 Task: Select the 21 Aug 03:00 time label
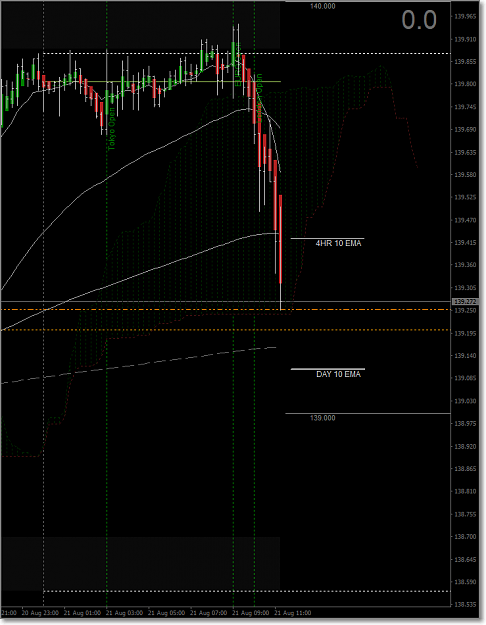[x=124, y=613]
